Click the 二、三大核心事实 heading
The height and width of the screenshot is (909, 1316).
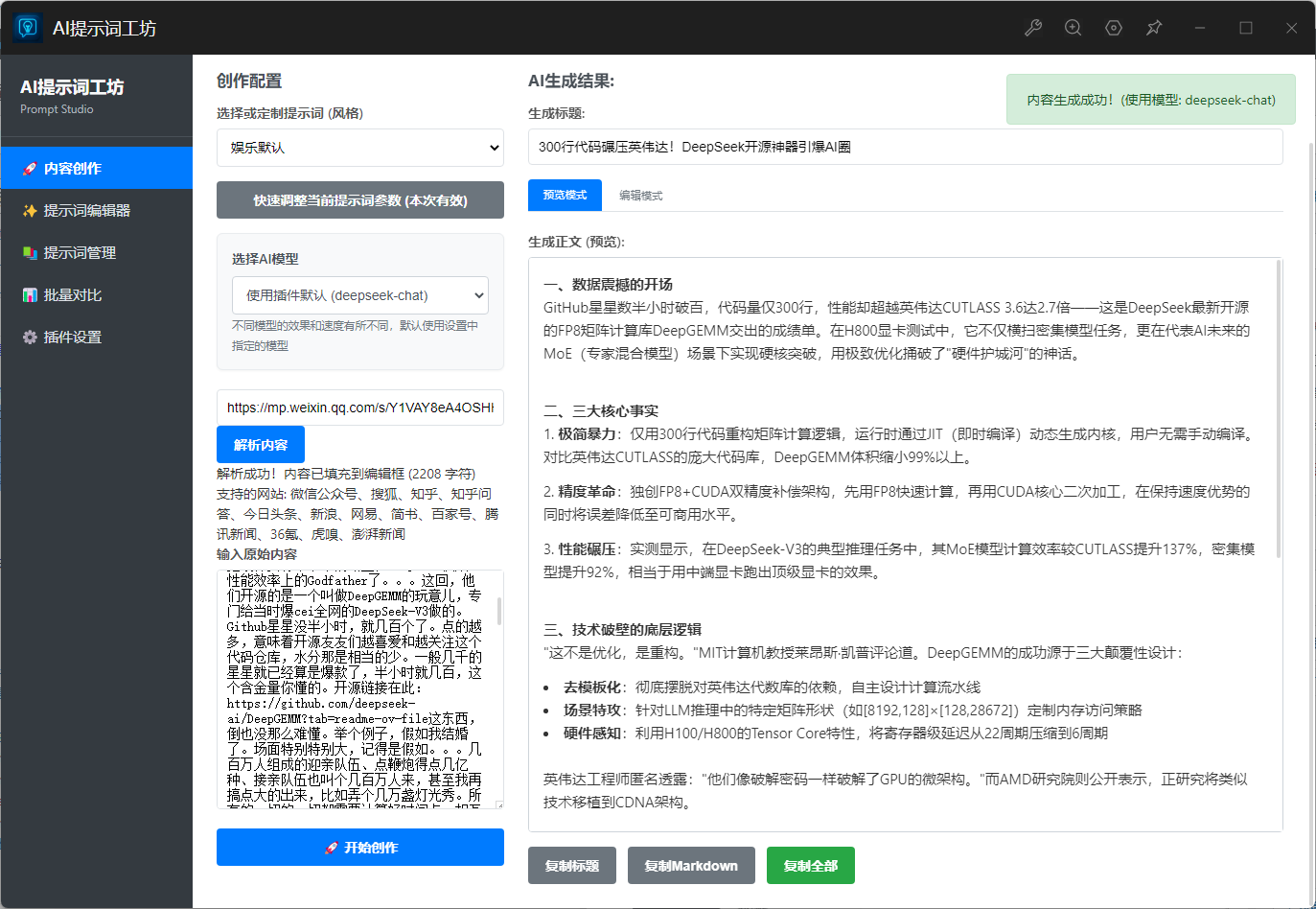point(601,411)
